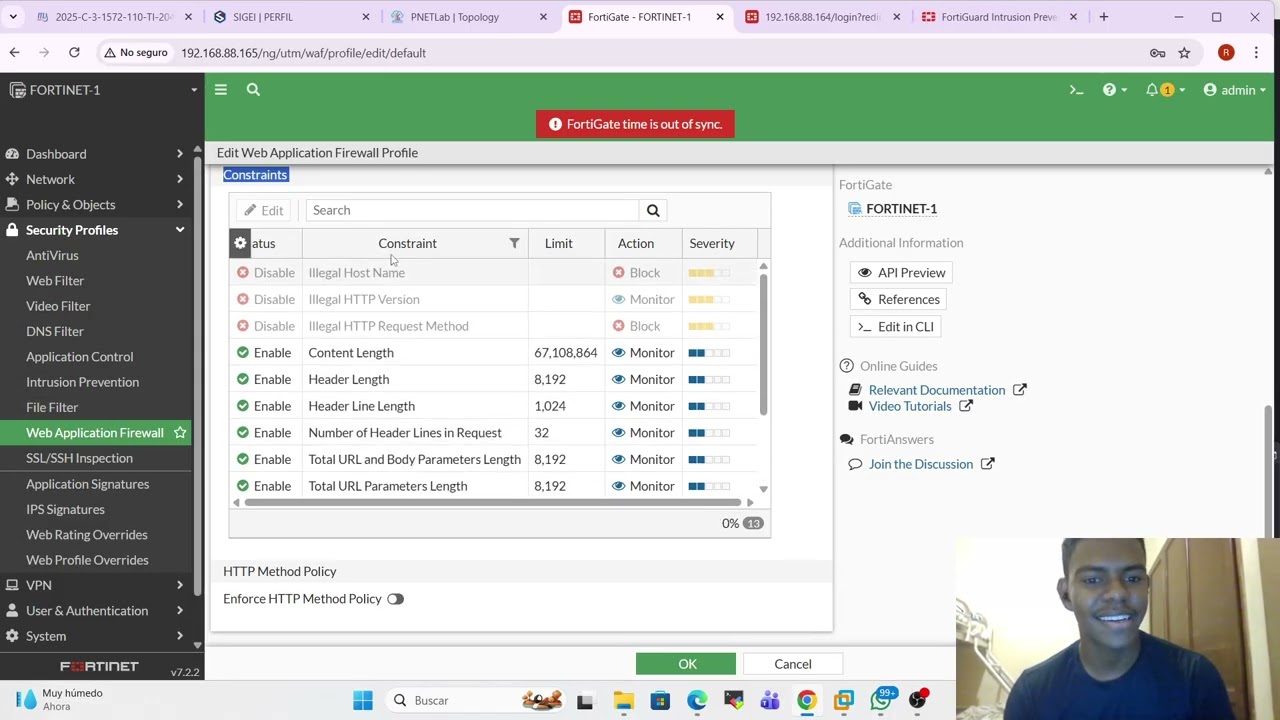Image resolution: width=1280 pixels, height=720 pixels.
Task: Expand the User & Authentication menu
Action: [95, 611]
